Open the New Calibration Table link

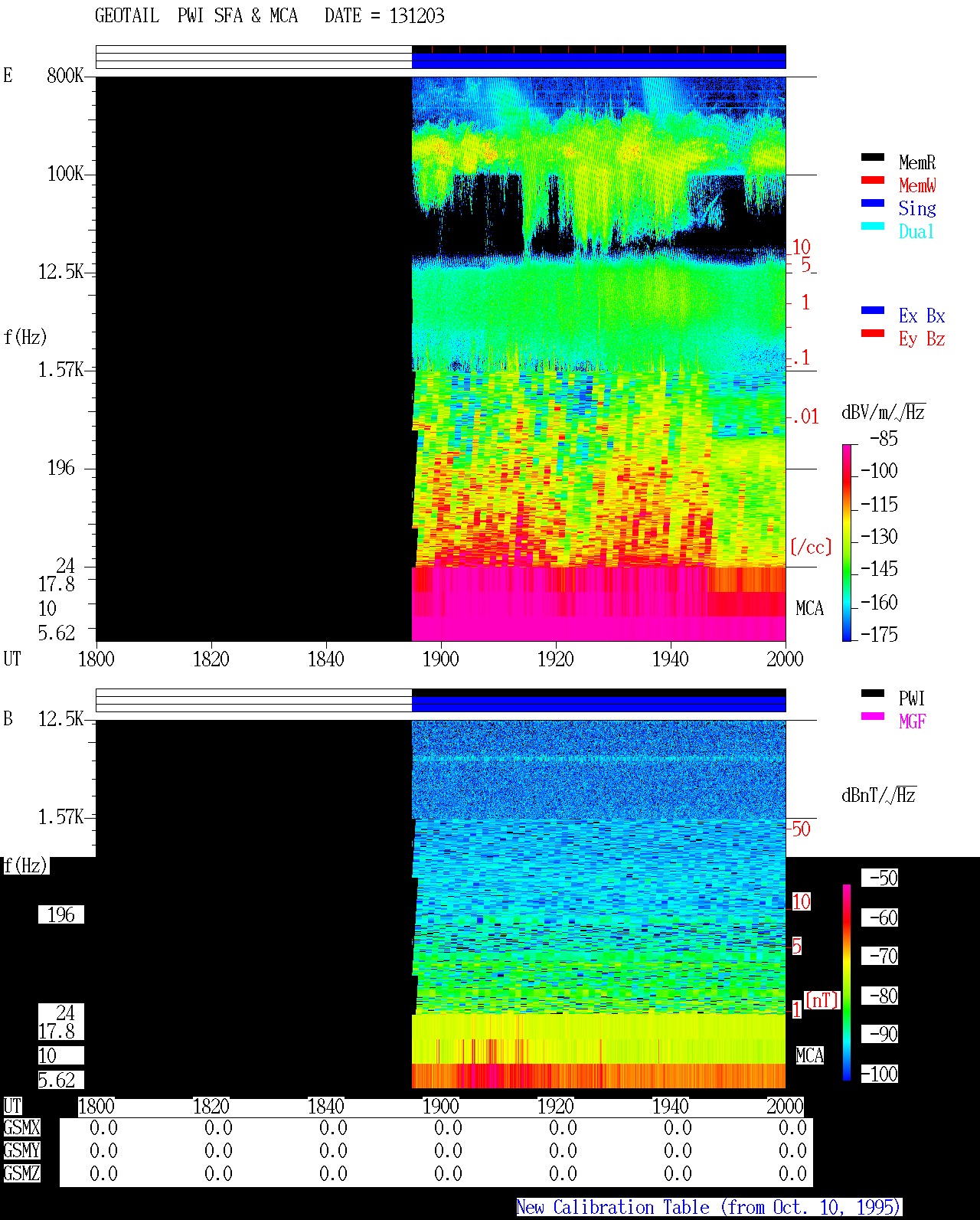[x=709, y=1208]
